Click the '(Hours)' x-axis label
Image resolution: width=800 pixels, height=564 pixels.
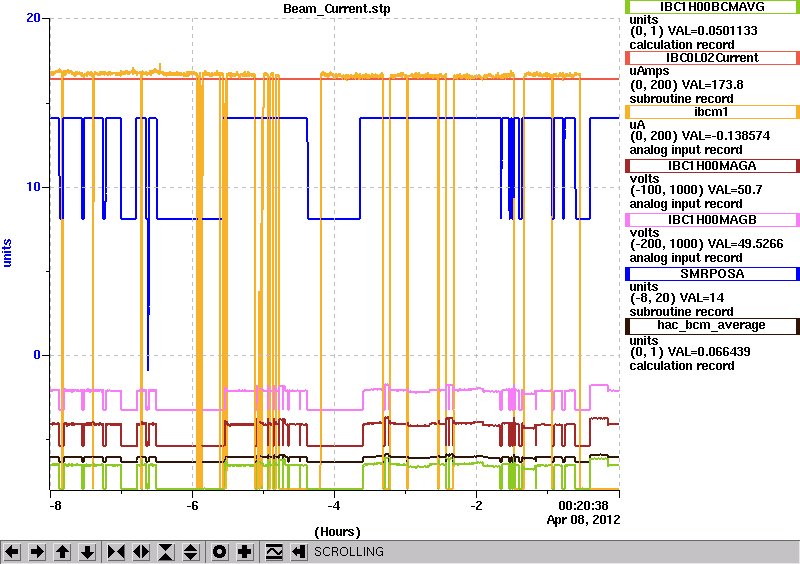tap(337, 532)
